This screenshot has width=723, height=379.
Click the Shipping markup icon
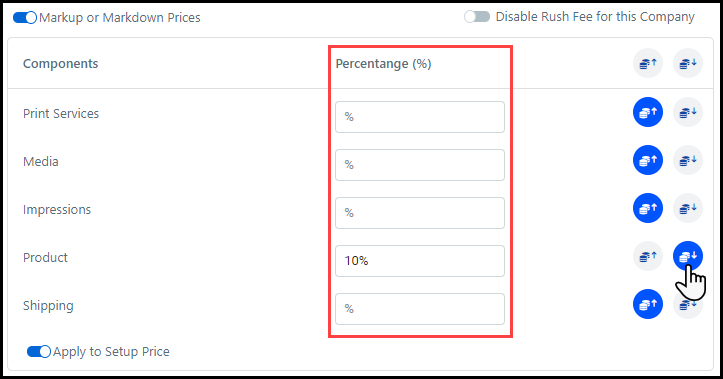point(648,304)
